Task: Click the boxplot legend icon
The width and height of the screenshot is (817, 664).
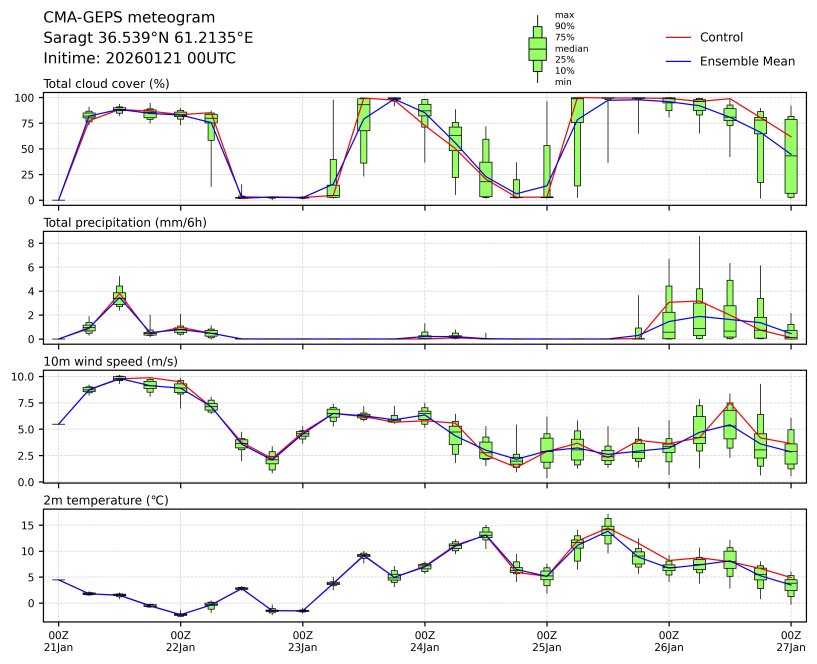Action: click(537, 48)
